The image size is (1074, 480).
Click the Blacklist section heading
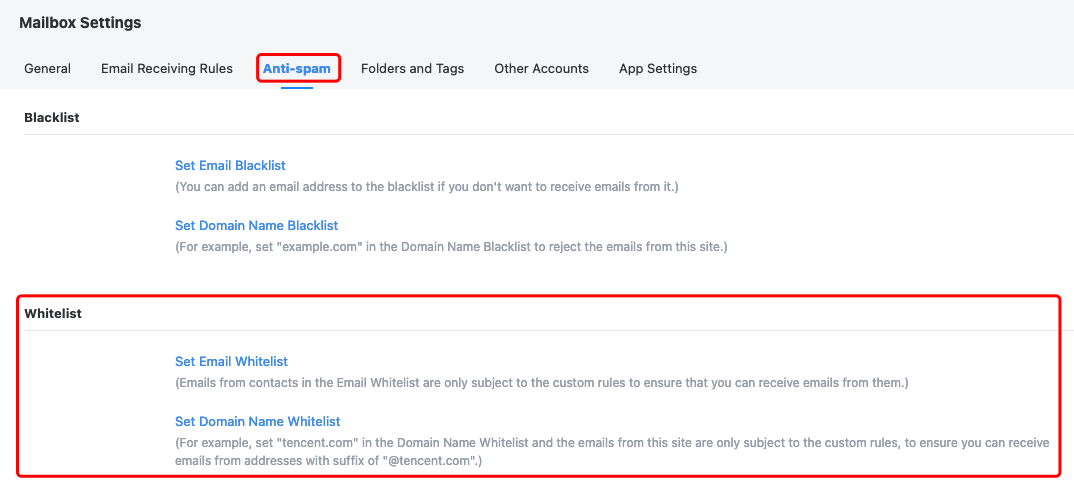click(52, 117)
